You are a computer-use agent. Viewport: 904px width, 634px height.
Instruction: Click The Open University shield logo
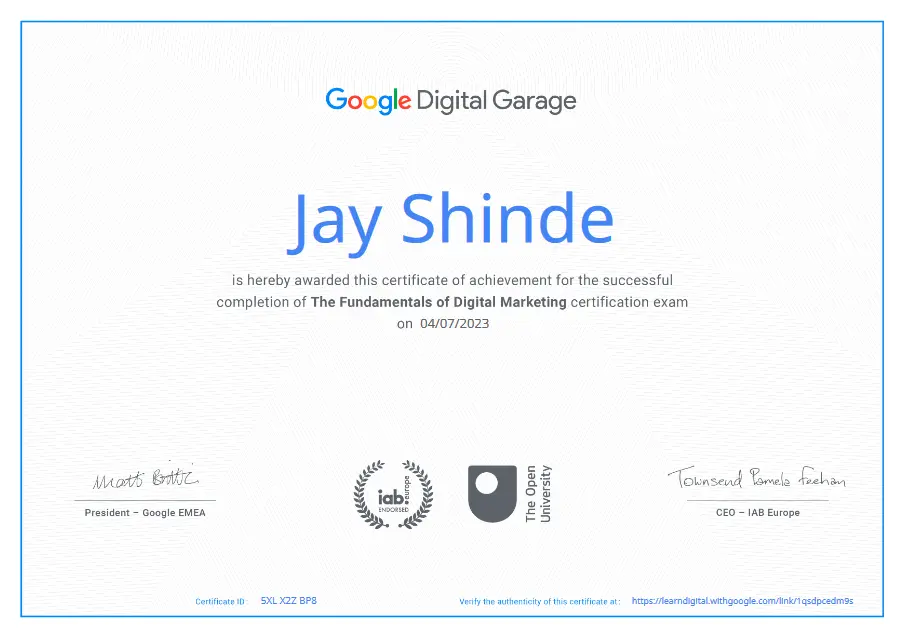[x=492, y=493]
